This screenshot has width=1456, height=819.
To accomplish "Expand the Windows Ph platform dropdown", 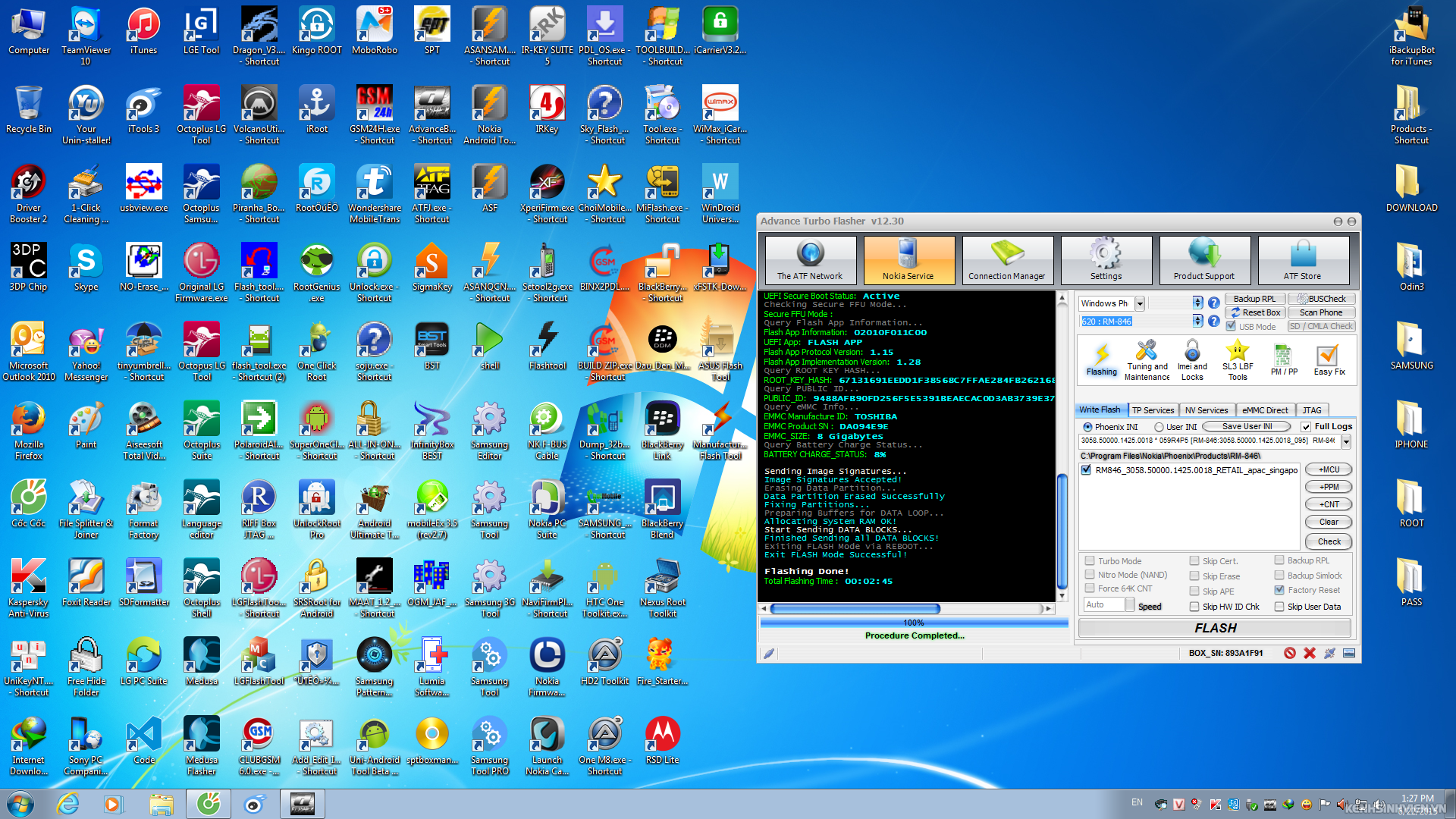I will click(1140, 303).
